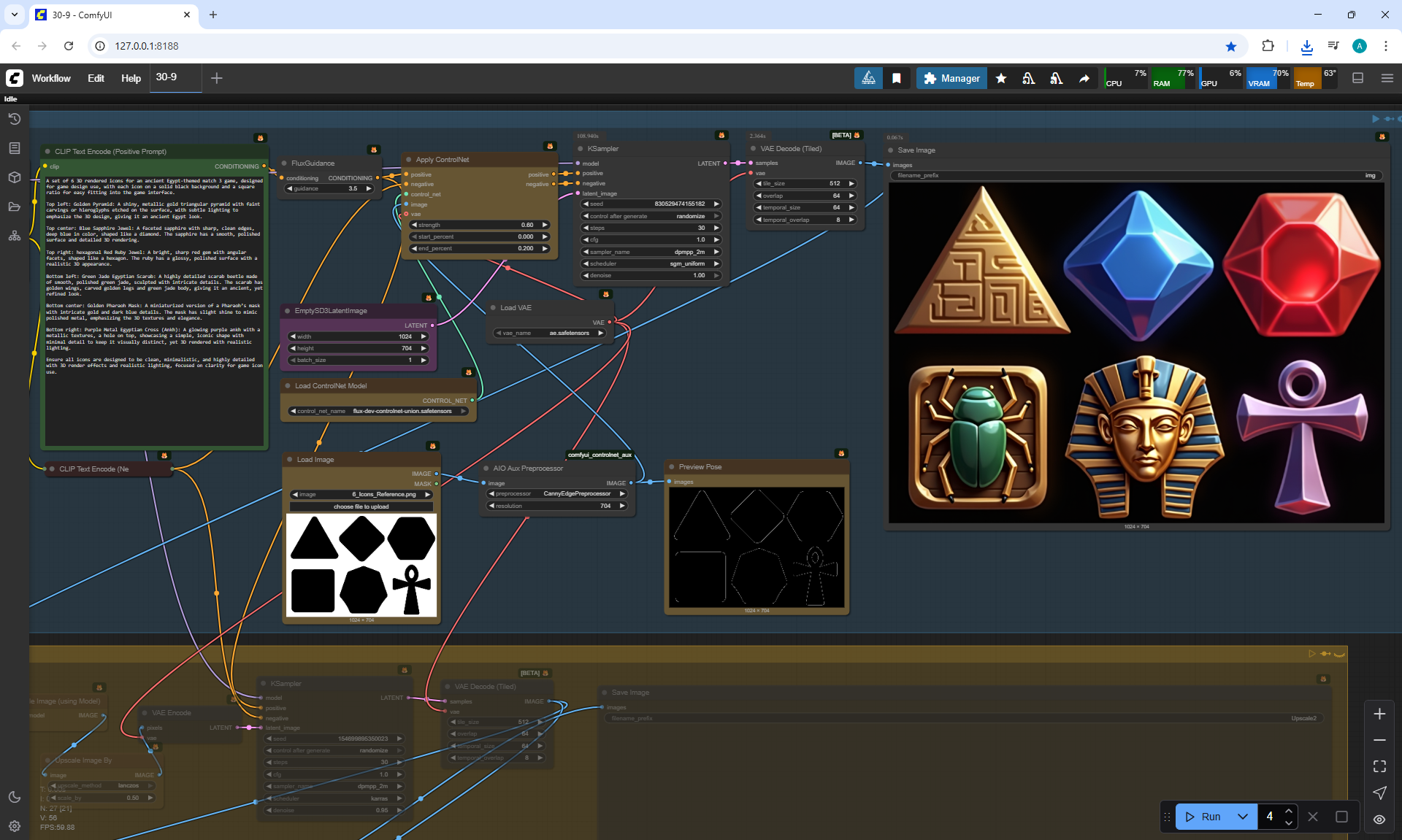Click the zoom in plus icon
Image resolution: width=1402 pixels, height=840 pixels.
coord(1379,714)
